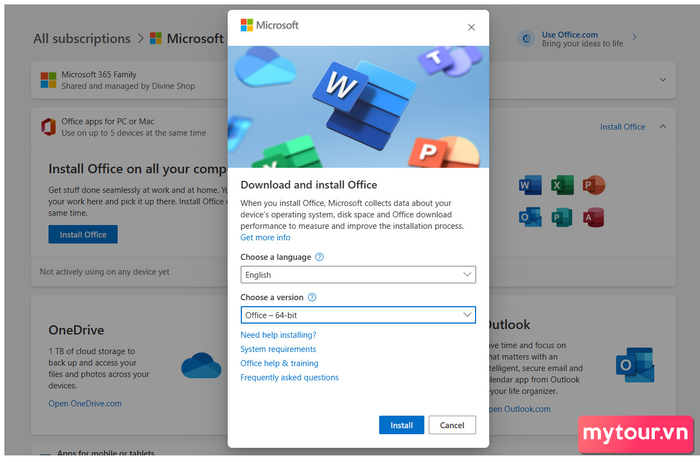Click the Microsoft logo in the dialog header

click(x=269, y=25)
